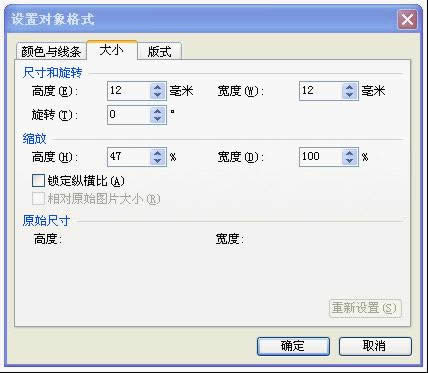Screen dimensions: 428x373
Task: Click scale 宽度 field showing 100
Action: 321,157
